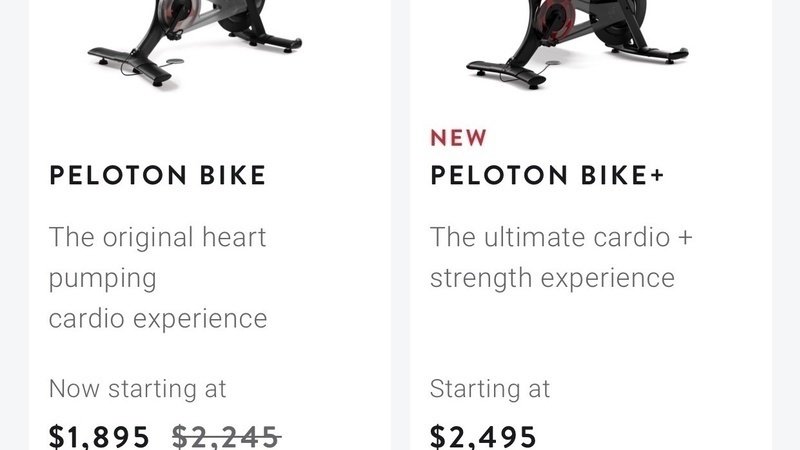Click the crossed-out $2,245 price
The image size is (800, 450).
(x=226, y=436)
